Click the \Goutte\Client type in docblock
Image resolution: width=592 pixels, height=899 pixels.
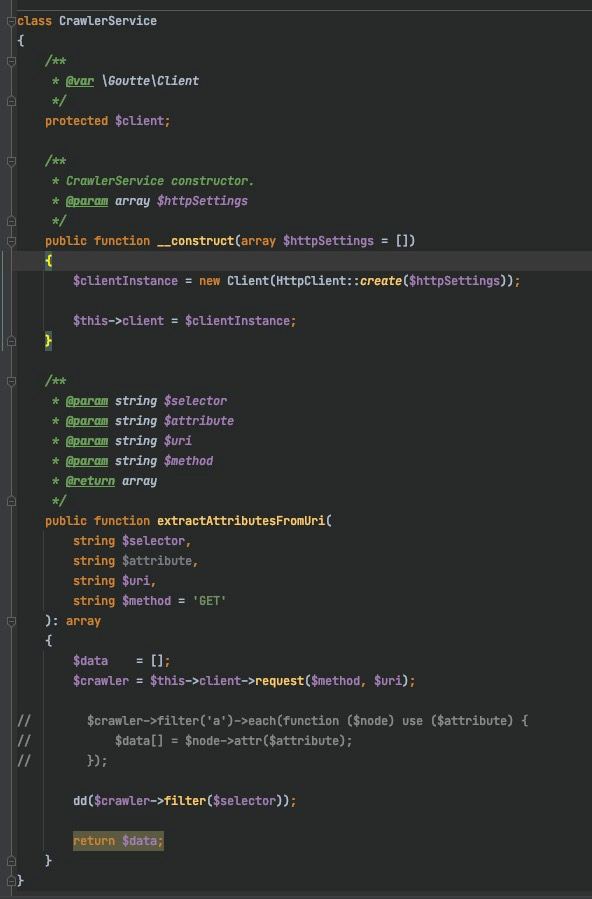150,81
